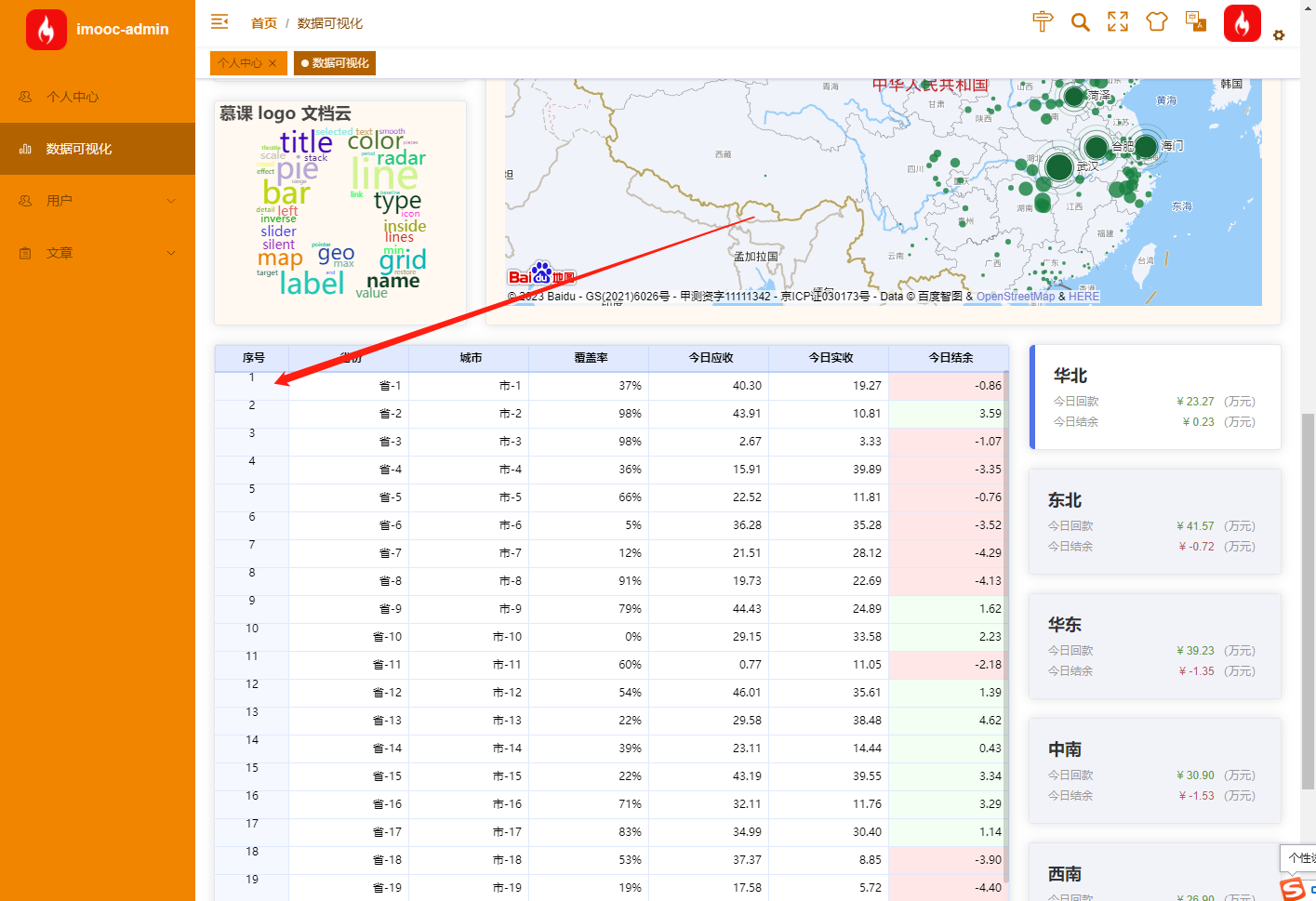The height and width of the screenshot is (901, 1316).
Task: Open language switch icon in header
Action: 1196,20
